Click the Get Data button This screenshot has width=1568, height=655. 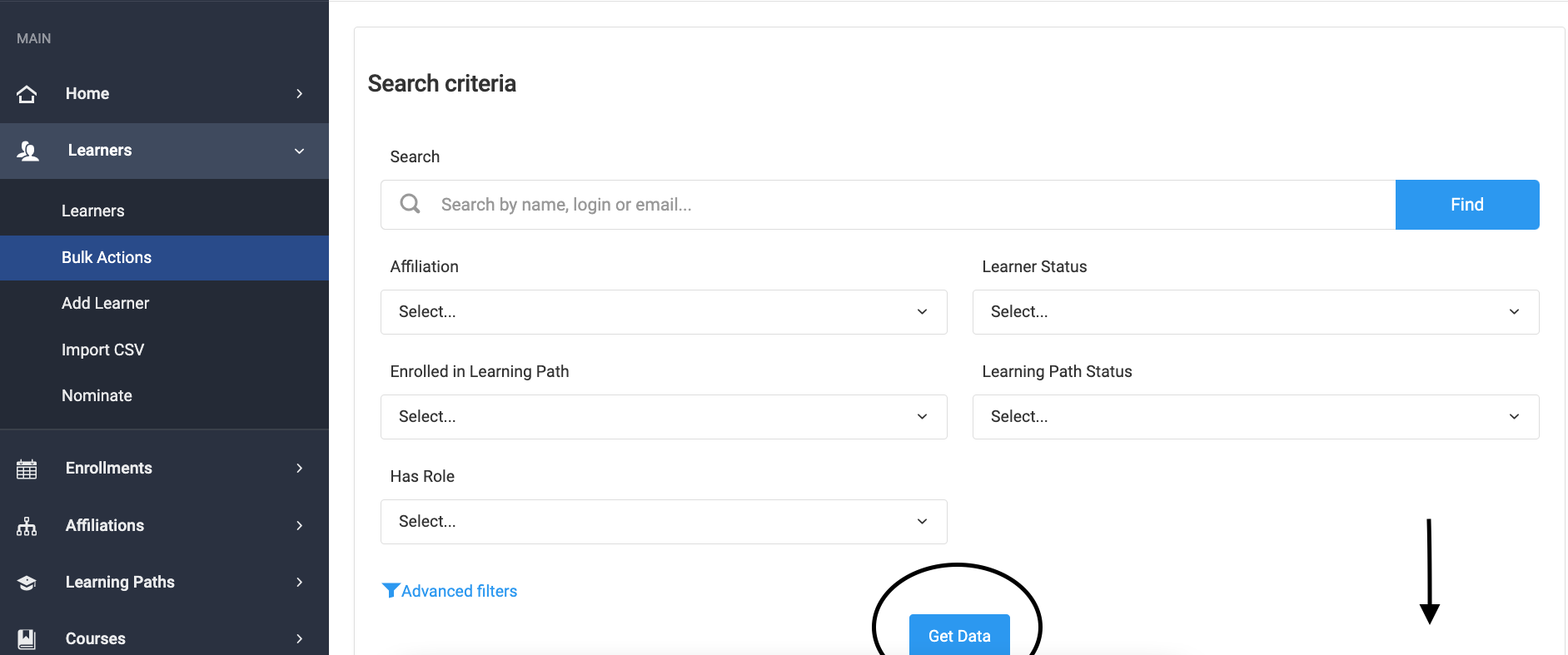point(959,636)
